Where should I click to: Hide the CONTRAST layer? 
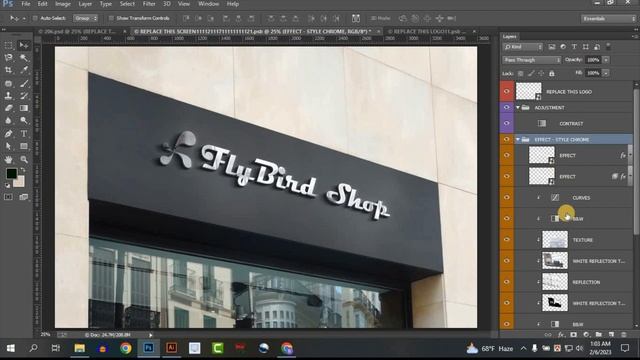point(507,123)
